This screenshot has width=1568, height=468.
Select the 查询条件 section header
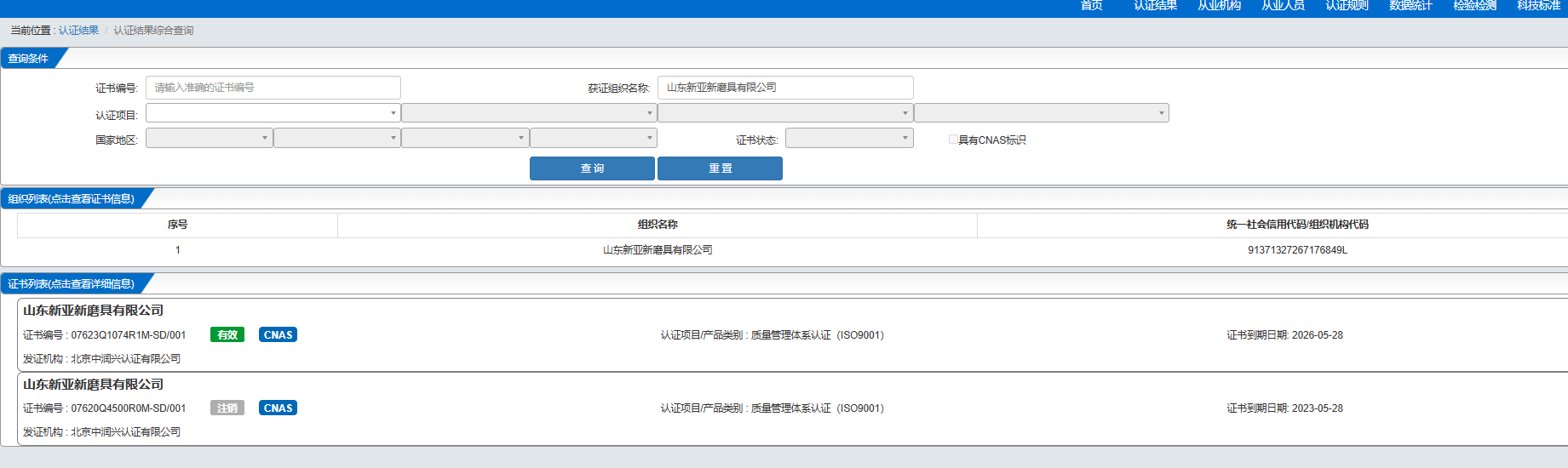29,59
